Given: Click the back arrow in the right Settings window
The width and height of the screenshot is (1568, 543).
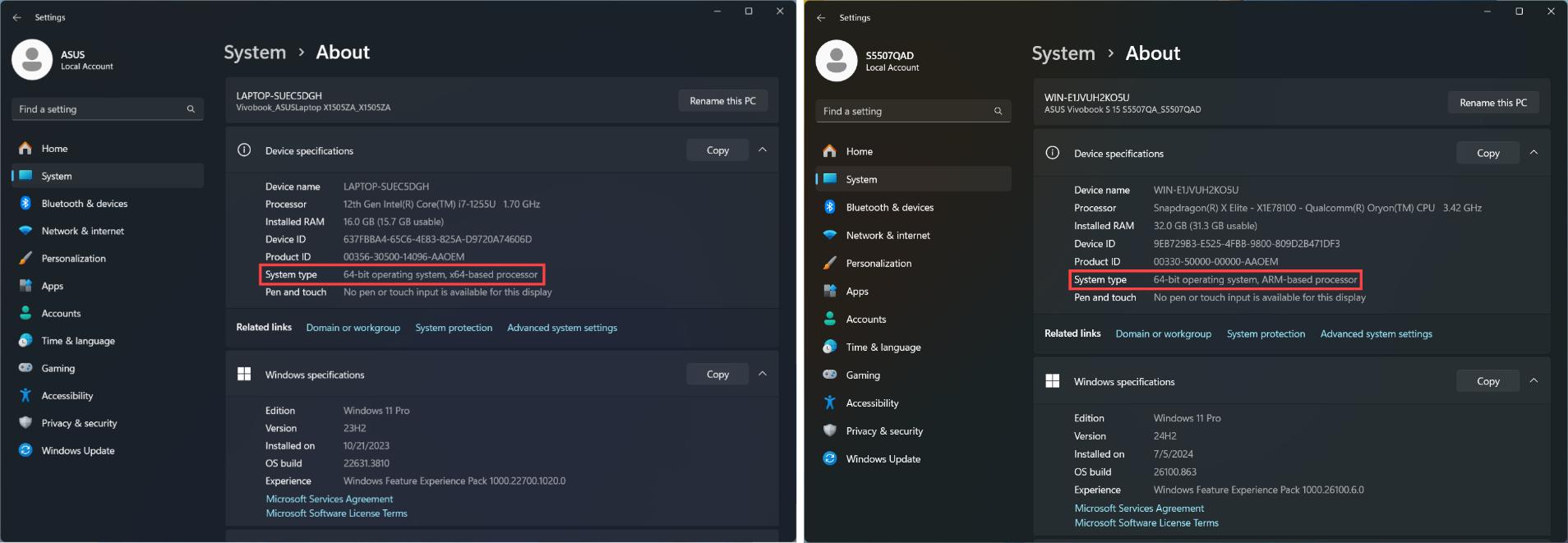Looking at the screenshot, I should pyautogui.click(x=821, y=17).
